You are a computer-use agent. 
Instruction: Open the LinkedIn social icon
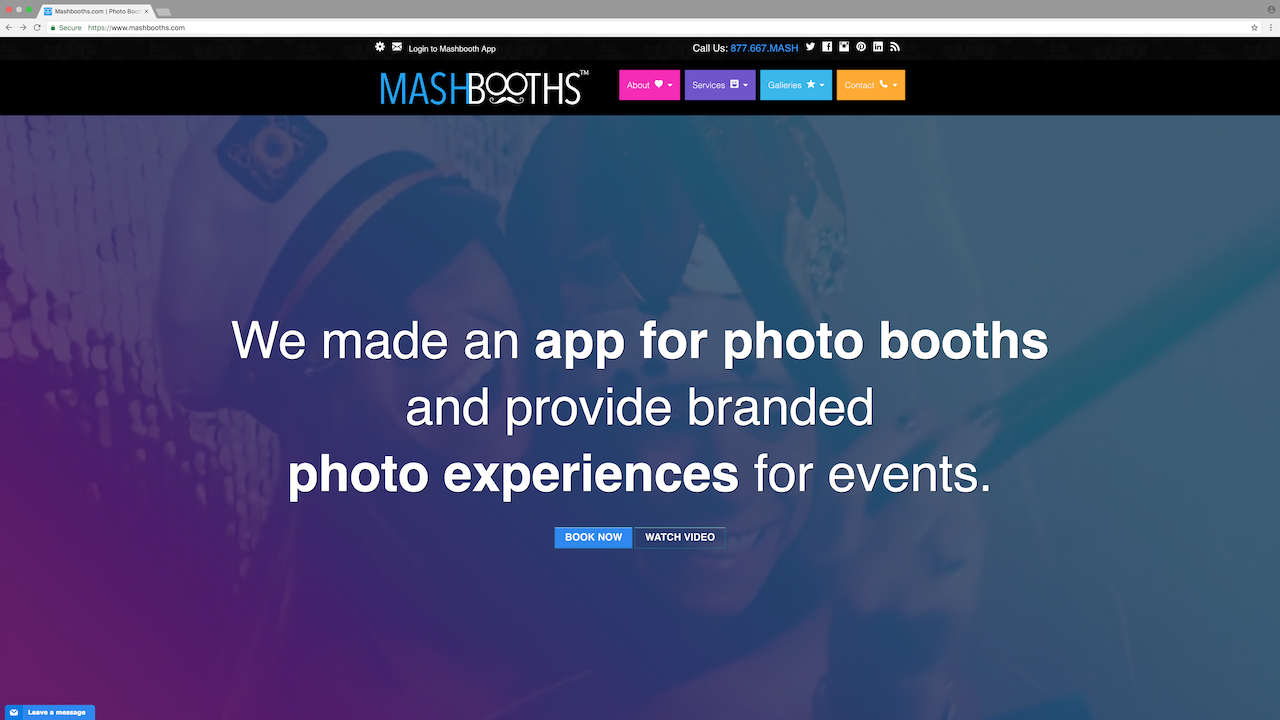878,47
